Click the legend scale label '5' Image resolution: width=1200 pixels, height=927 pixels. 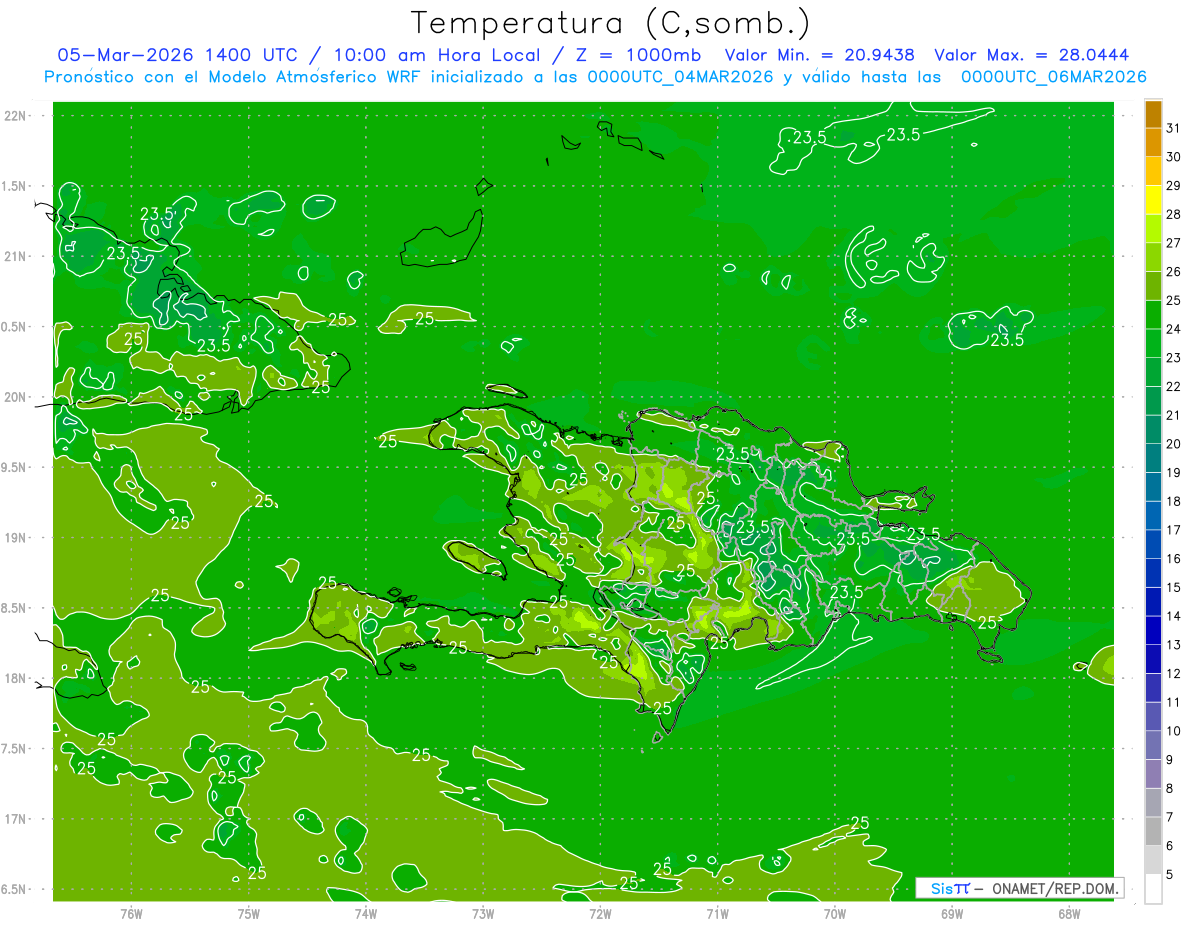click(x=1170, y=874)
